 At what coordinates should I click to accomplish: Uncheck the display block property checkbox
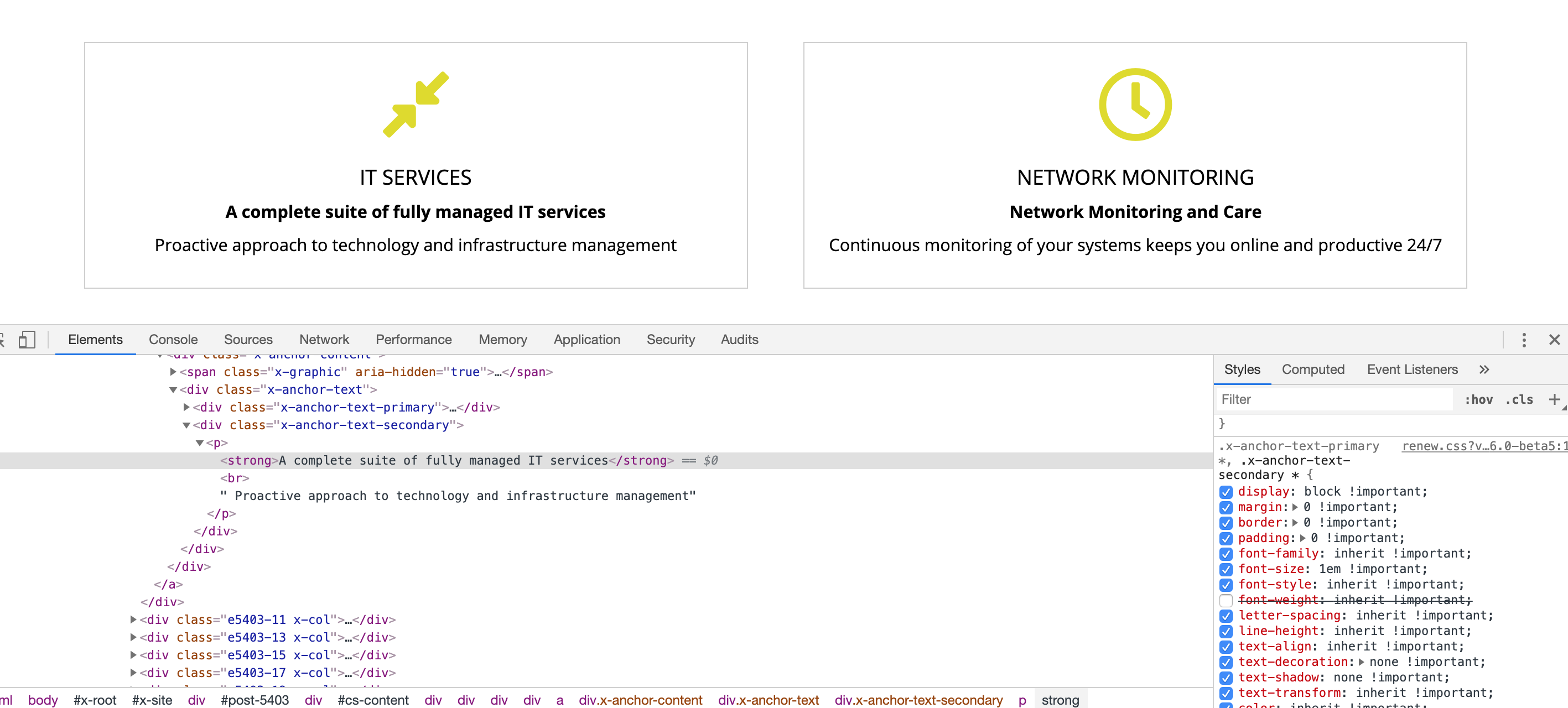(x=1226, y=492)
